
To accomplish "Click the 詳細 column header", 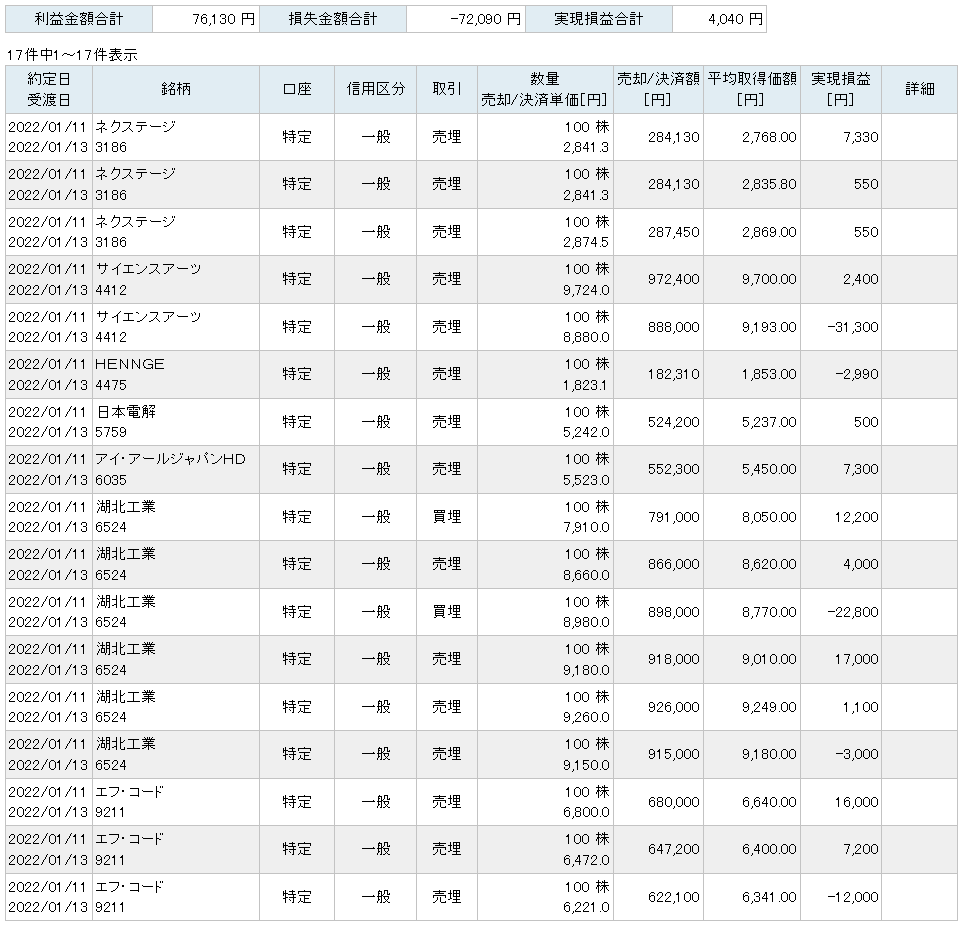I will (x=919, y=89).
